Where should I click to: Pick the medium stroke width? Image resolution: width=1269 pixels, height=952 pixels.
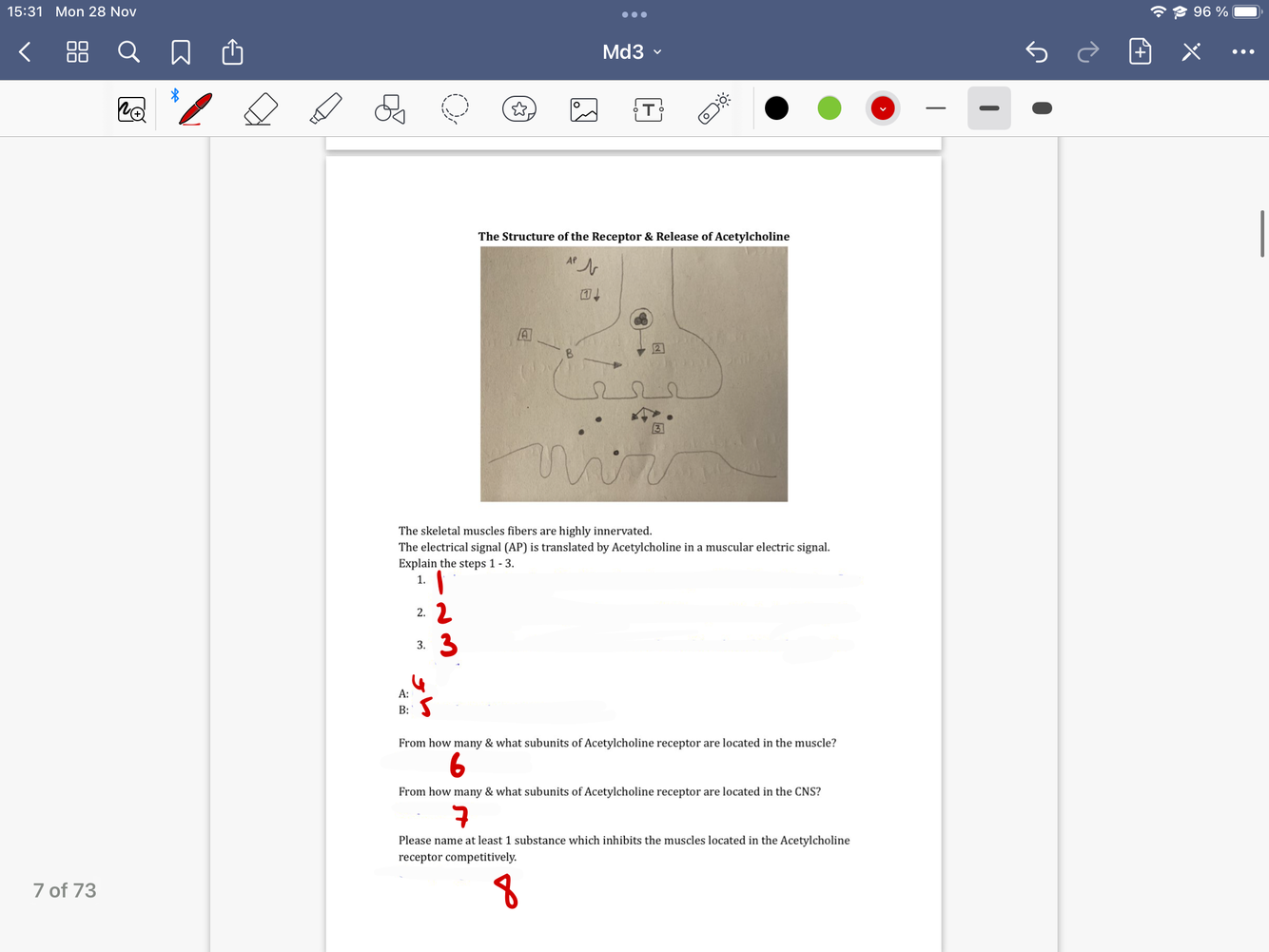(x=989, y=108)
